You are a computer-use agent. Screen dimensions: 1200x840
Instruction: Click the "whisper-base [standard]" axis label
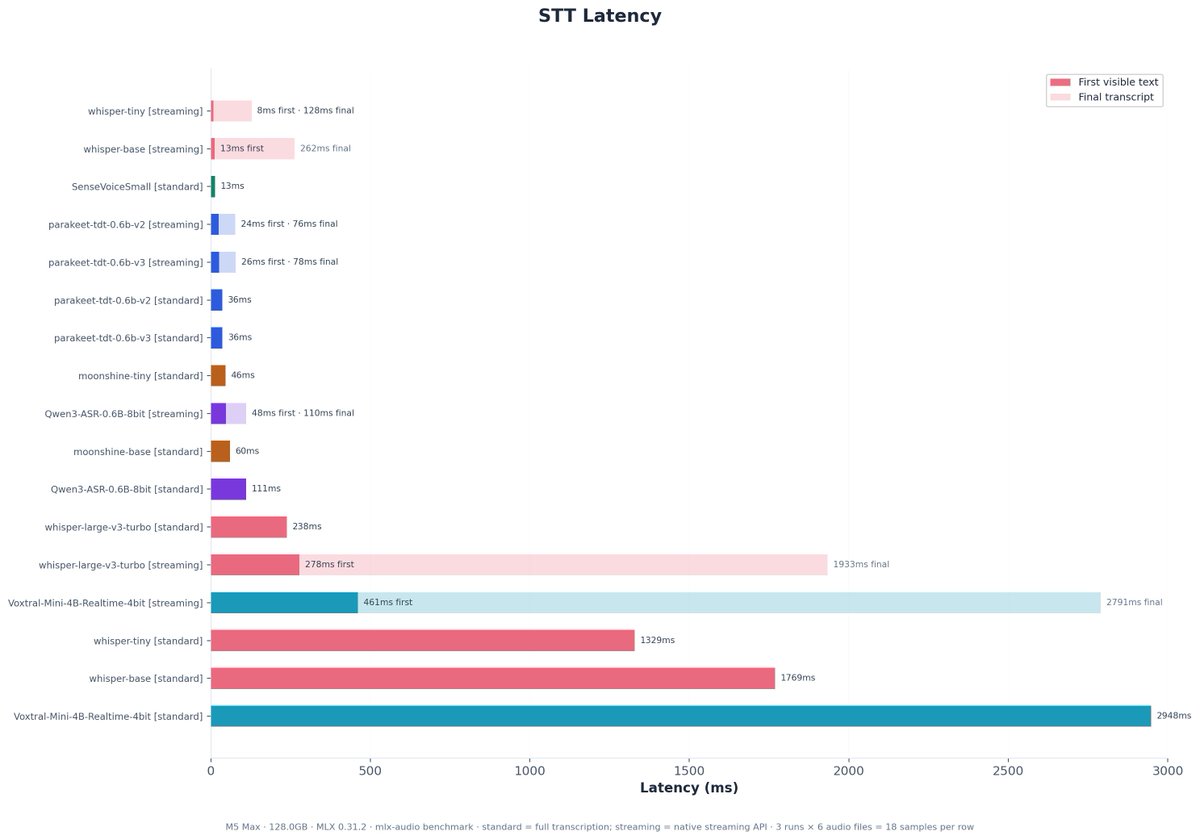147,678
